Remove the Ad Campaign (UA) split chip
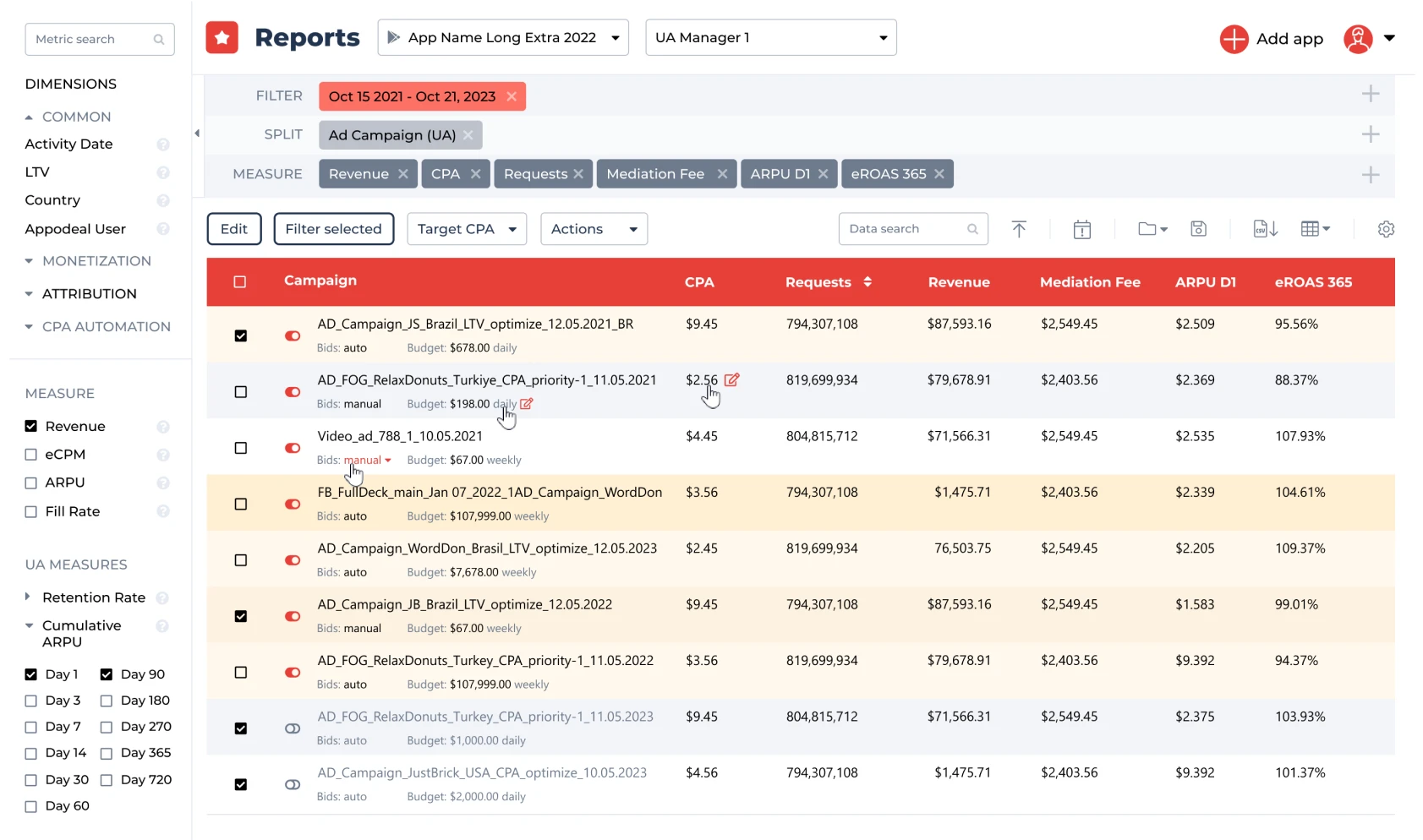This screenshot has width=1423, height=840. tap(468, 135)
